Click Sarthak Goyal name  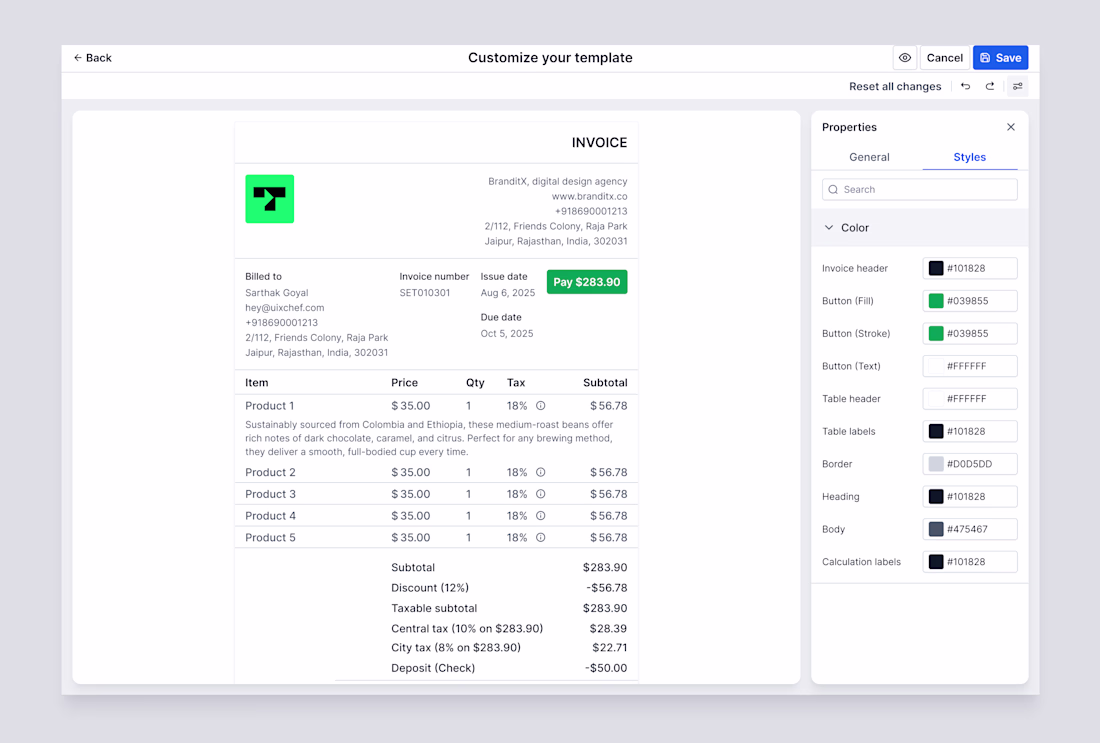coord(276,293)
